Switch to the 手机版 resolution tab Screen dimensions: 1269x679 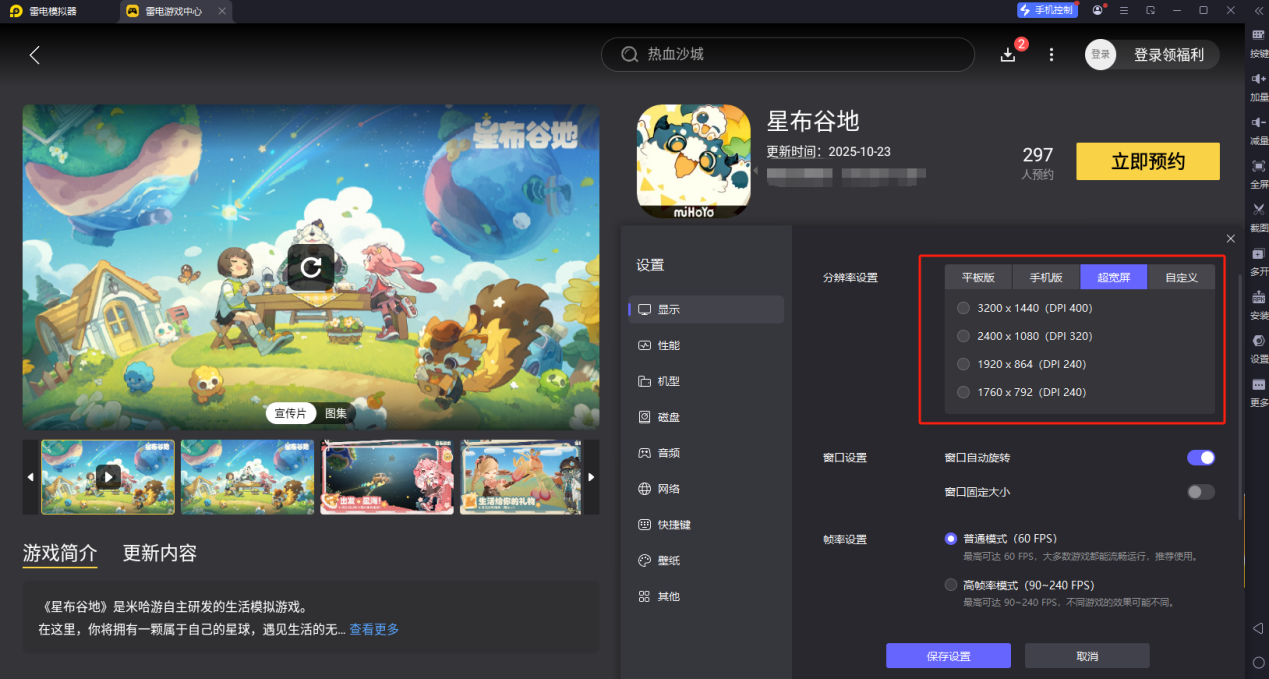coord(1045,277)
